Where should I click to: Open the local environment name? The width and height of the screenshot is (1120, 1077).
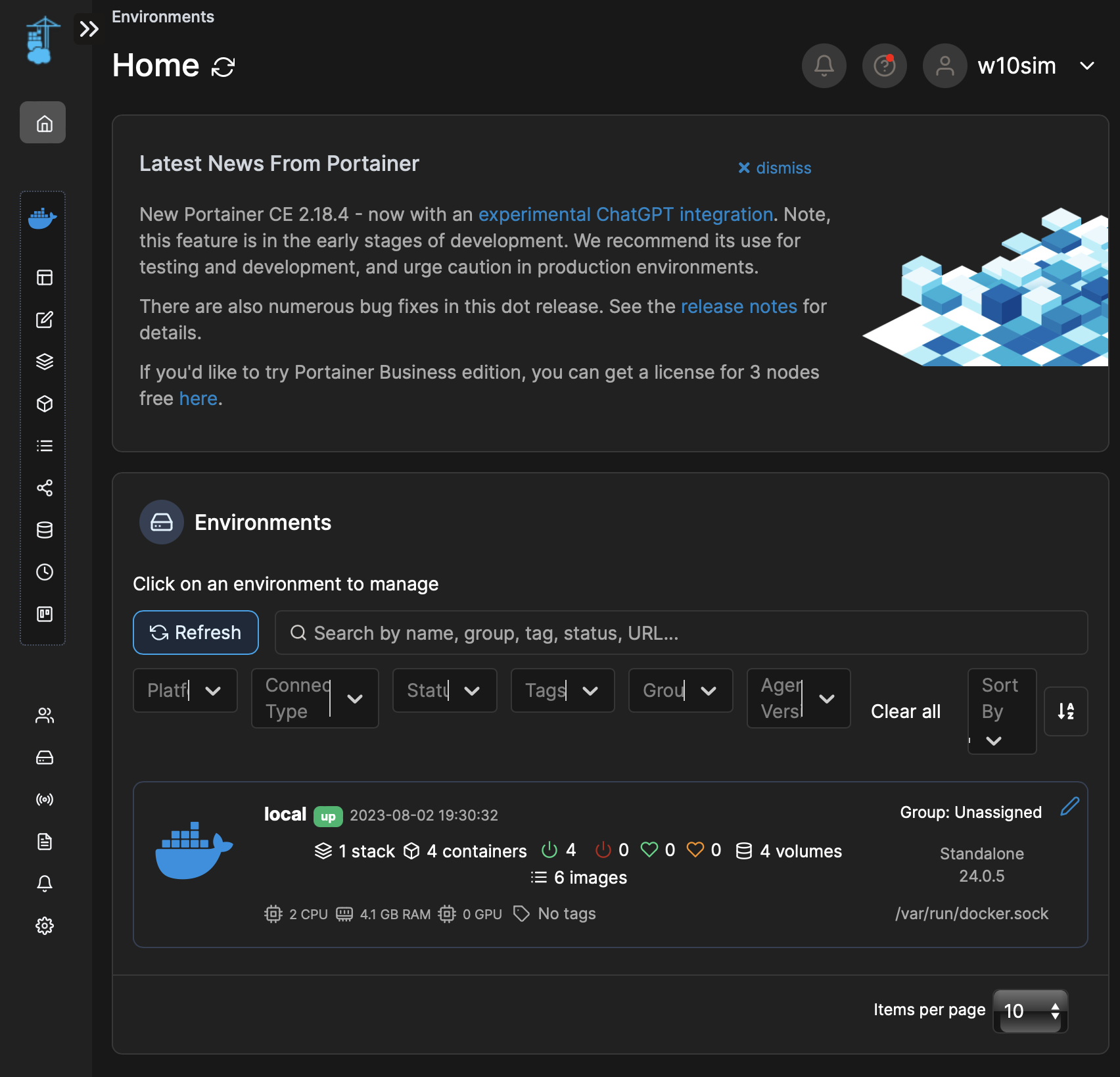(285, 814)
